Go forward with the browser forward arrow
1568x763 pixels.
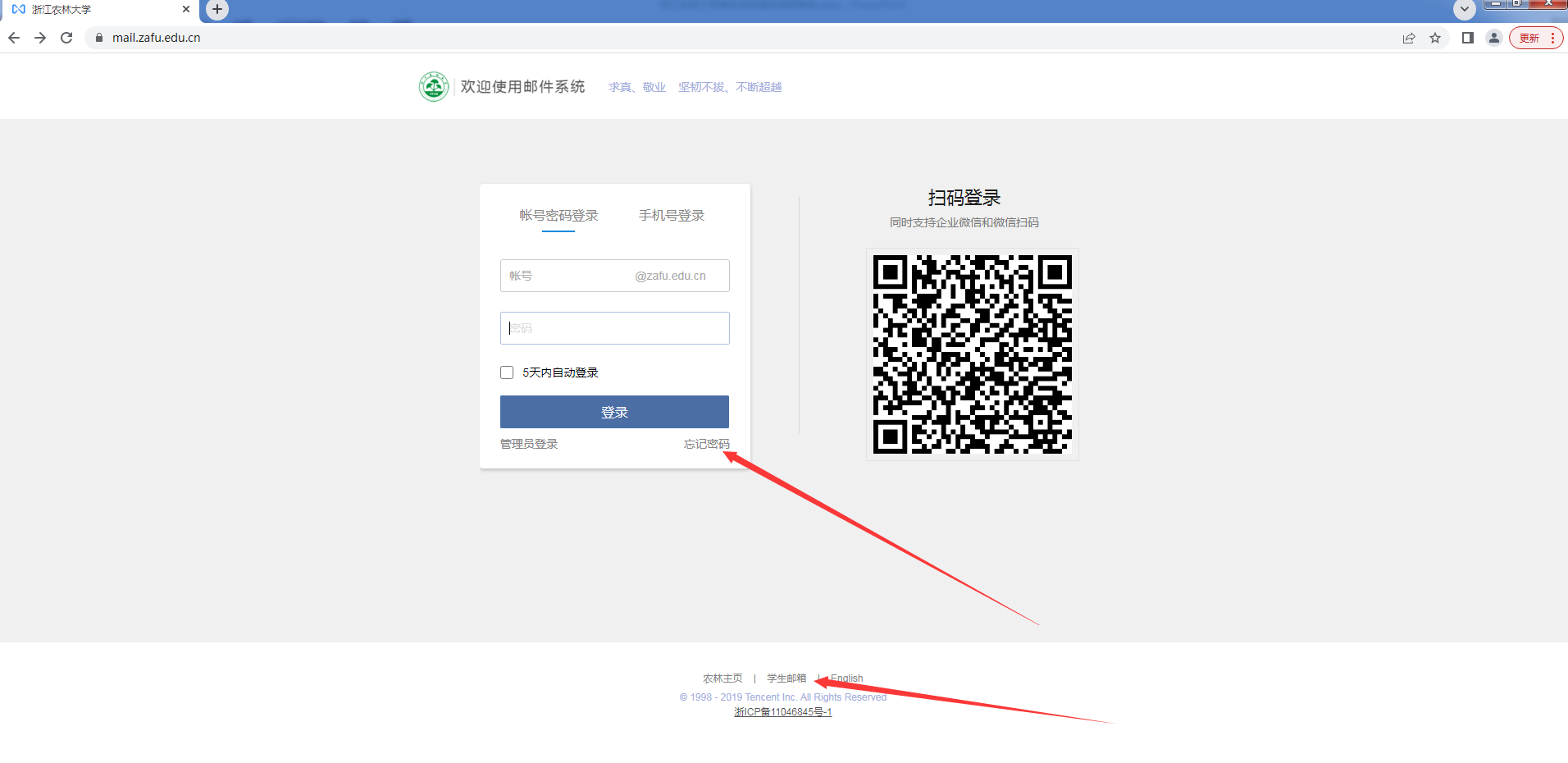pyautogui.click(x=40, y=38)
